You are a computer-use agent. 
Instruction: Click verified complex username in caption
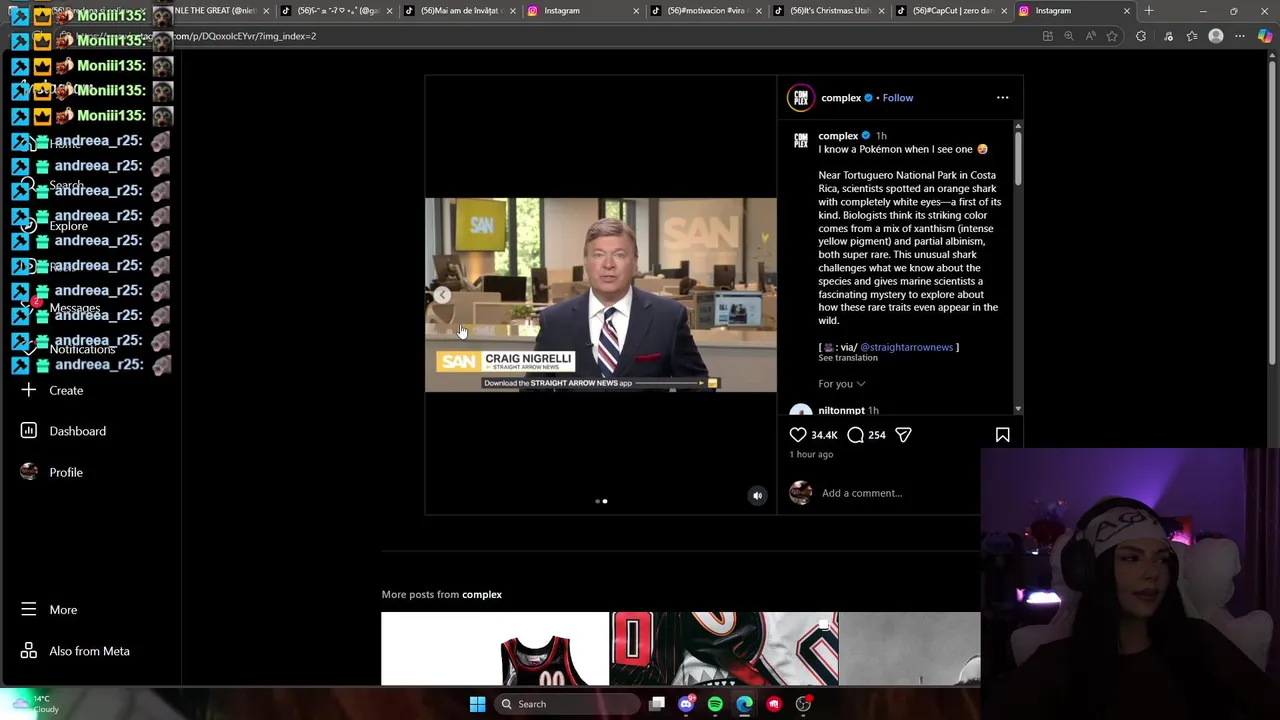tap(838, 136)
